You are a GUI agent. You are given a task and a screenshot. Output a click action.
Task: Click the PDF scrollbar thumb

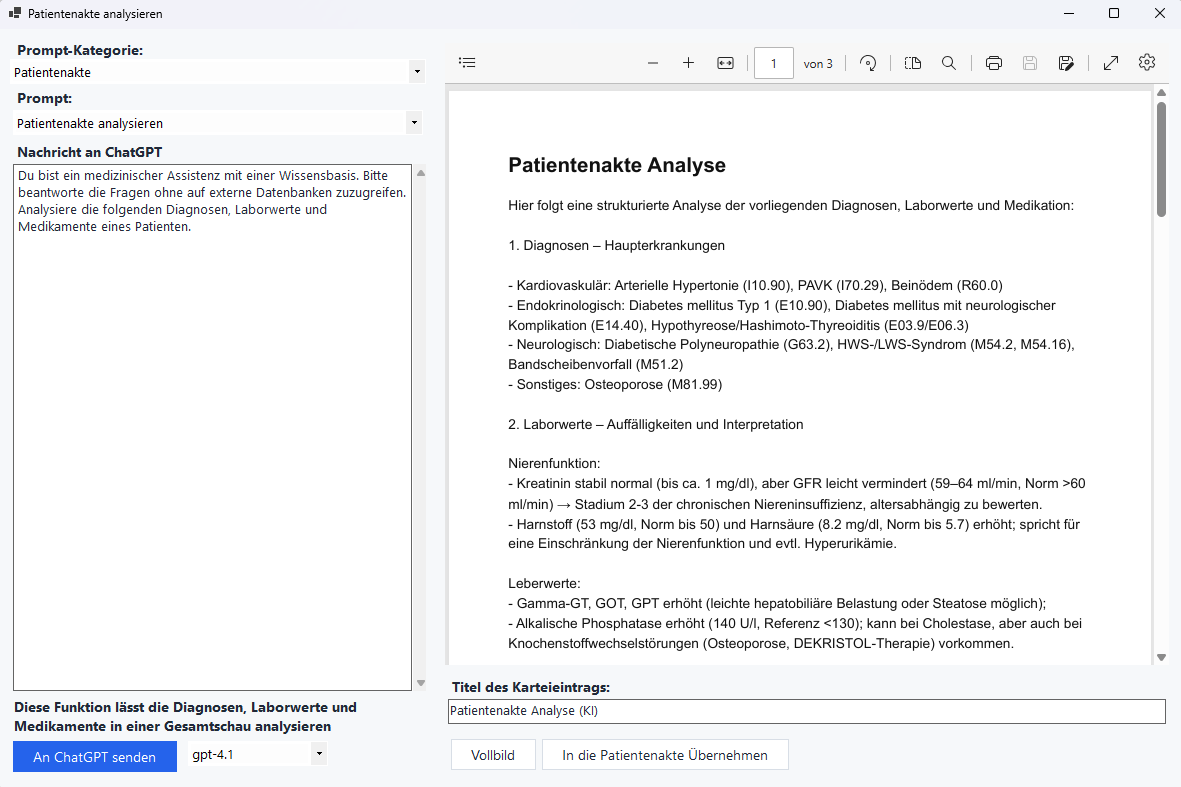[x=1161, y=158]
